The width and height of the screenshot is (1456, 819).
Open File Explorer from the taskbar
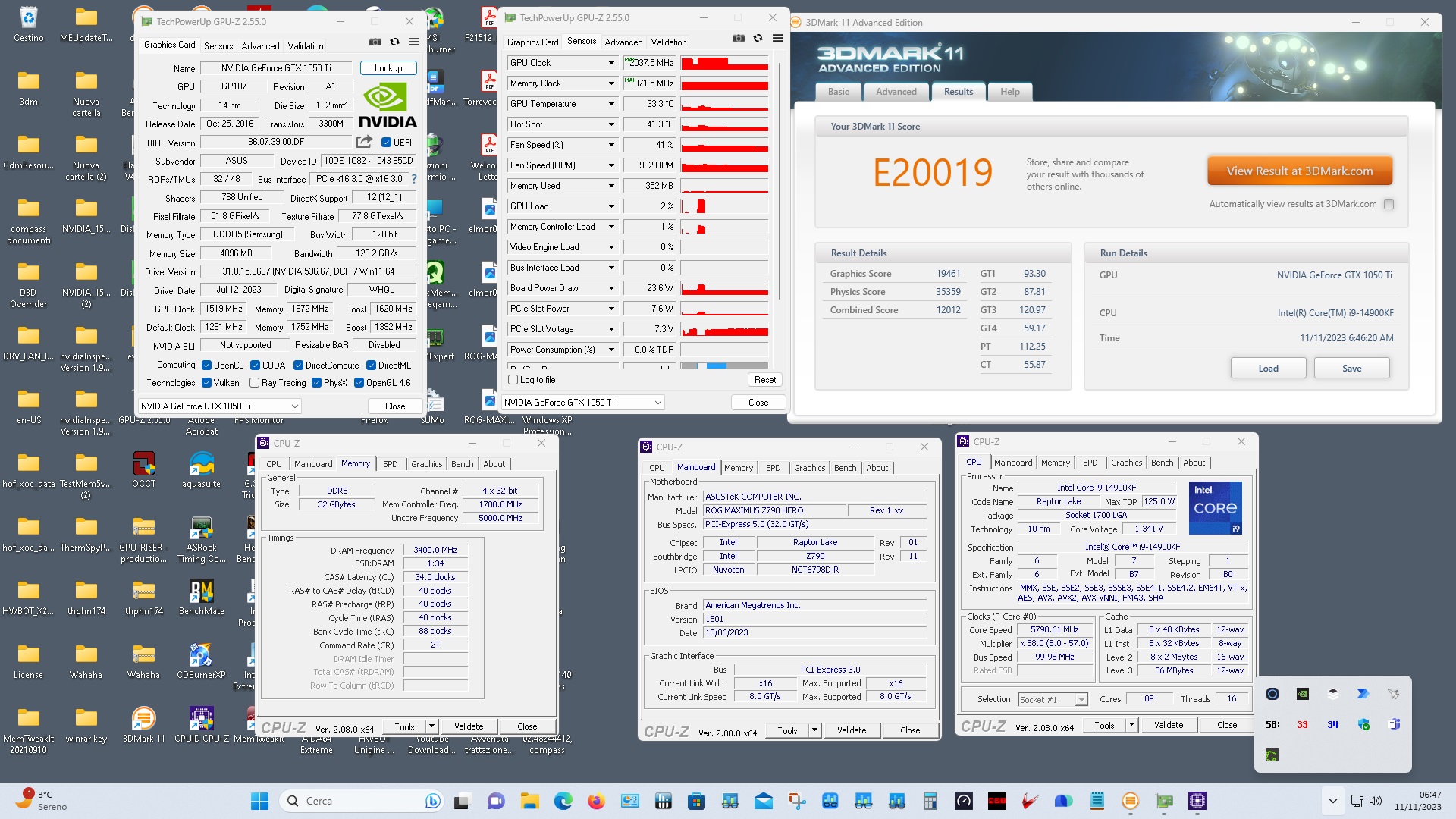[530, 801]
